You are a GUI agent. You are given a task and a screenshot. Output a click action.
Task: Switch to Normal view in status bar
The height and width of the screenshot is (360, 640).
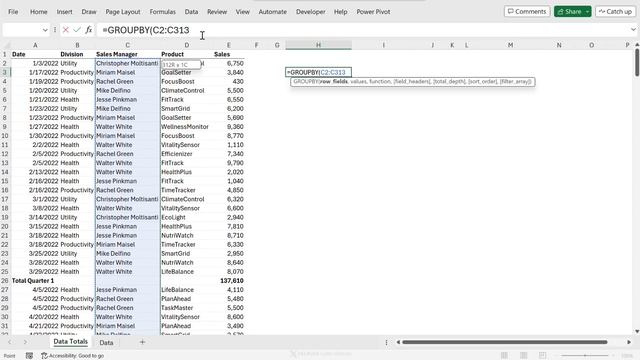pos(504,356)
